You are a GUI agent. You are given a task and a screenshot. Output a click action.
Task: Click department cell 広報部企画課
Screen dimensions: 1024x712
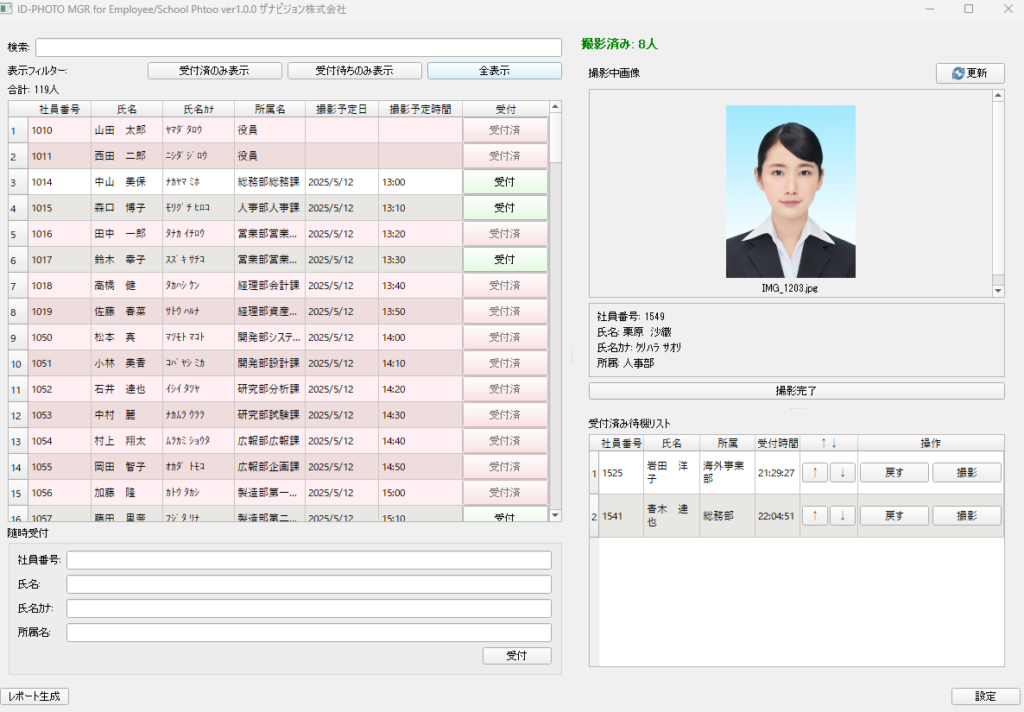pyautogui.click(x=270, y=467)
